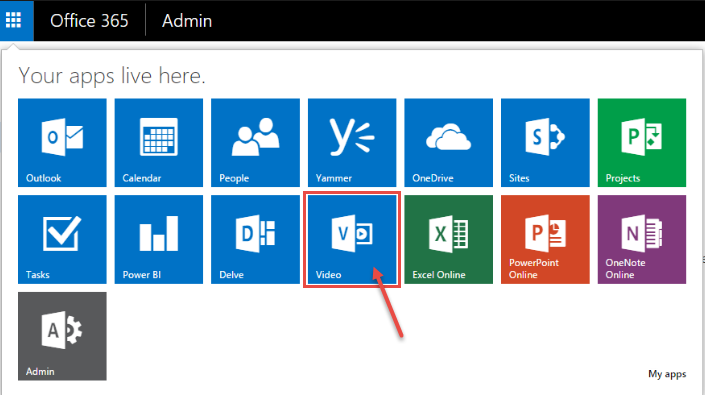Screen dimensions: 705x395
Task: Launch the Video app tile
Action: pos(352,239)
